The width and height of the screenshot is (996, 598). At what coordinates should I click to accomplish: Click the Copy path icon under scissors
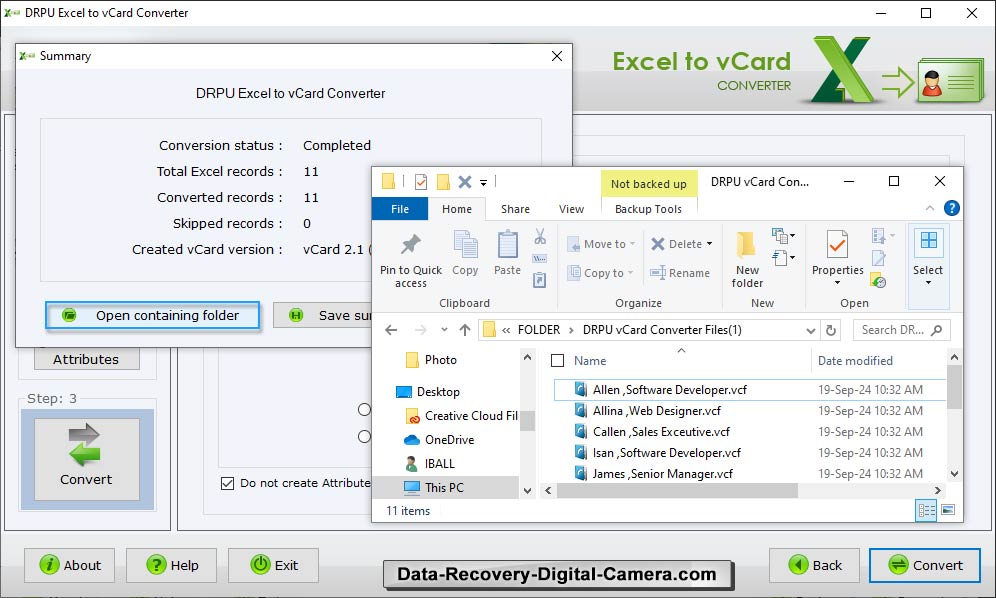click(540, 259)
